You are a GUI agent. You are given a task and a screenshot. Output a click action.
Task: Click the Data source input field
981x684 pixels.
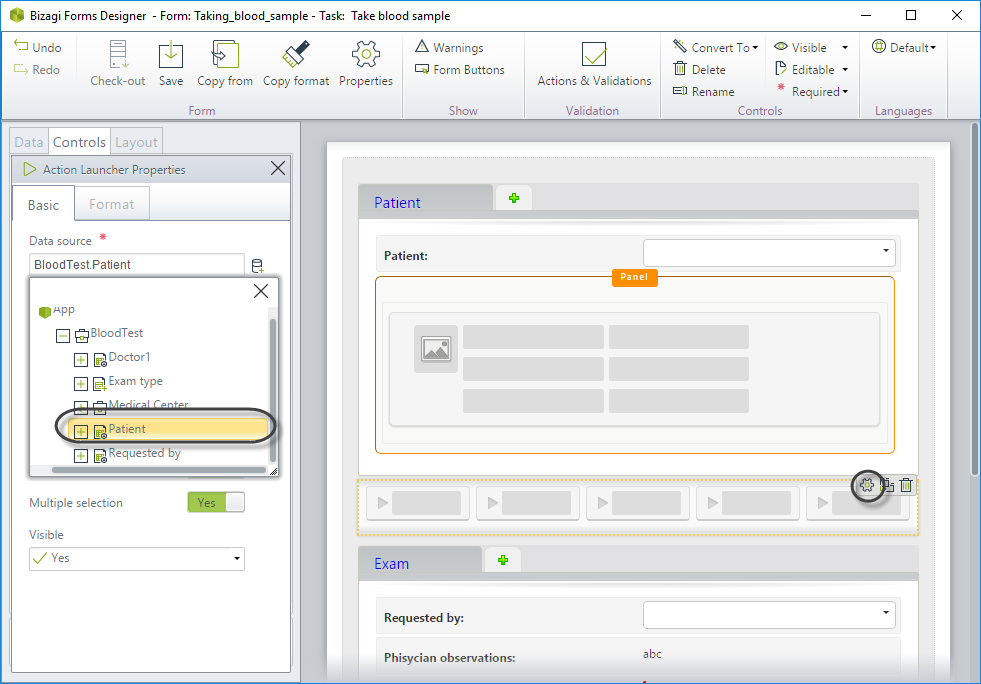coord(136,264)
